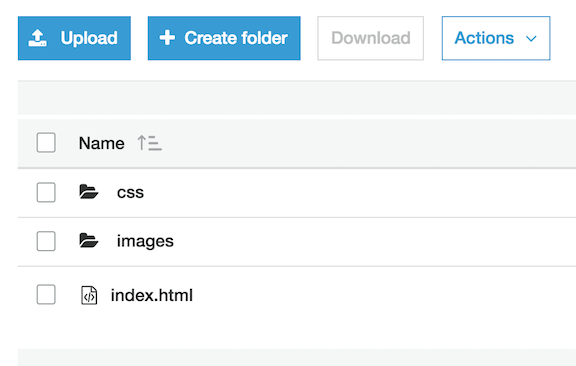Open the images folder link
This screenshot has width=576, height=366.
pyautogui.click(x=145, y=241)
